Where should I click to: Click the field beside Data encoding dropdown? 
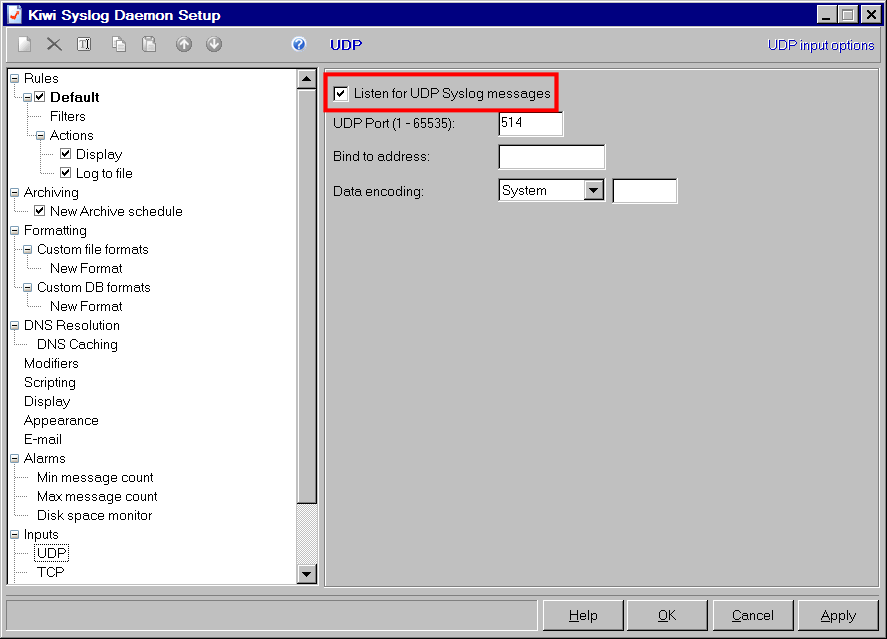tap(645, 191)
